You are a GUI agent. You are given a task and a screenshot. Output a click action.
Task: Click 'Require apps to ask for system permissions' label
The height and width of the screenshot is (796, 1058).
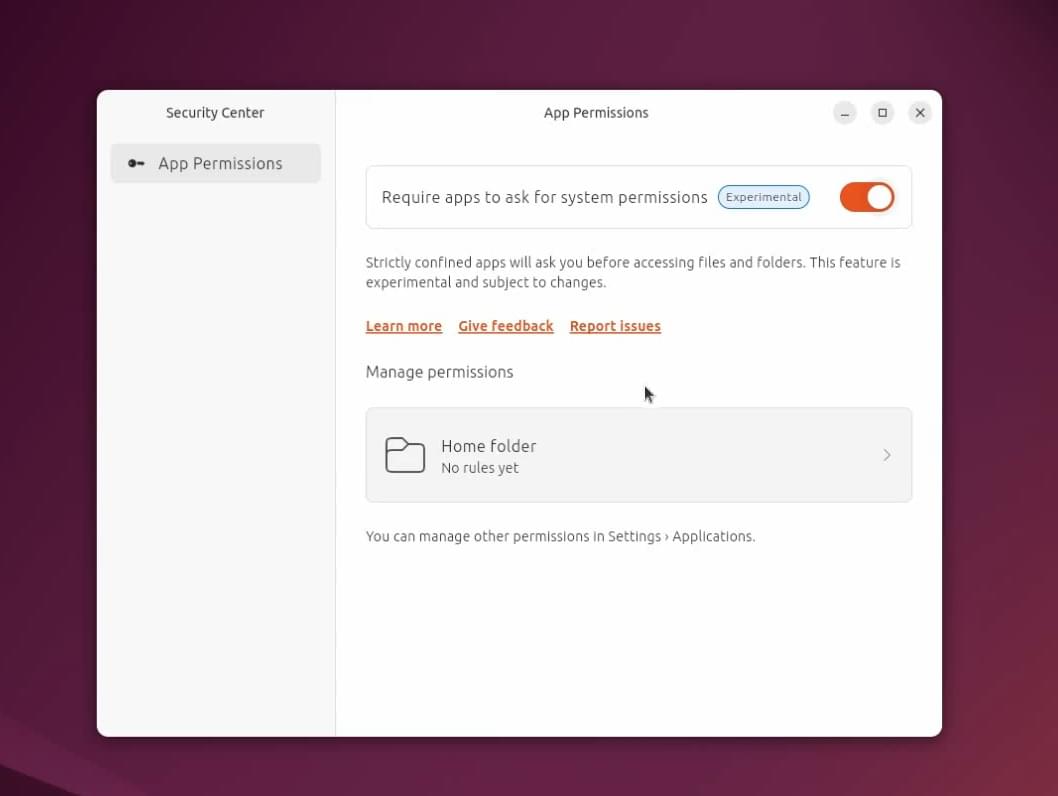(545, 197)
